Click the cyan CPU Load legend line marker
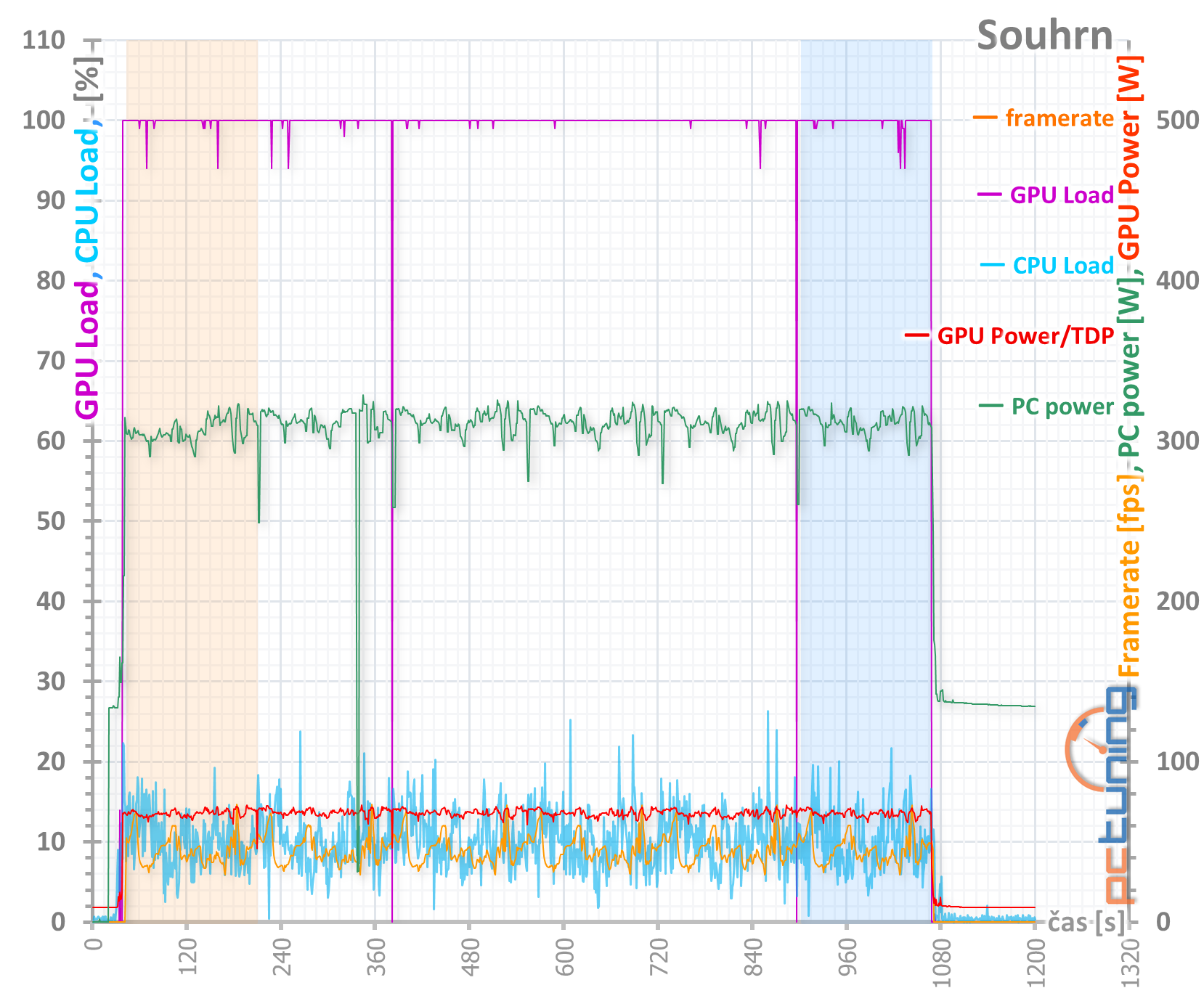 993,265
